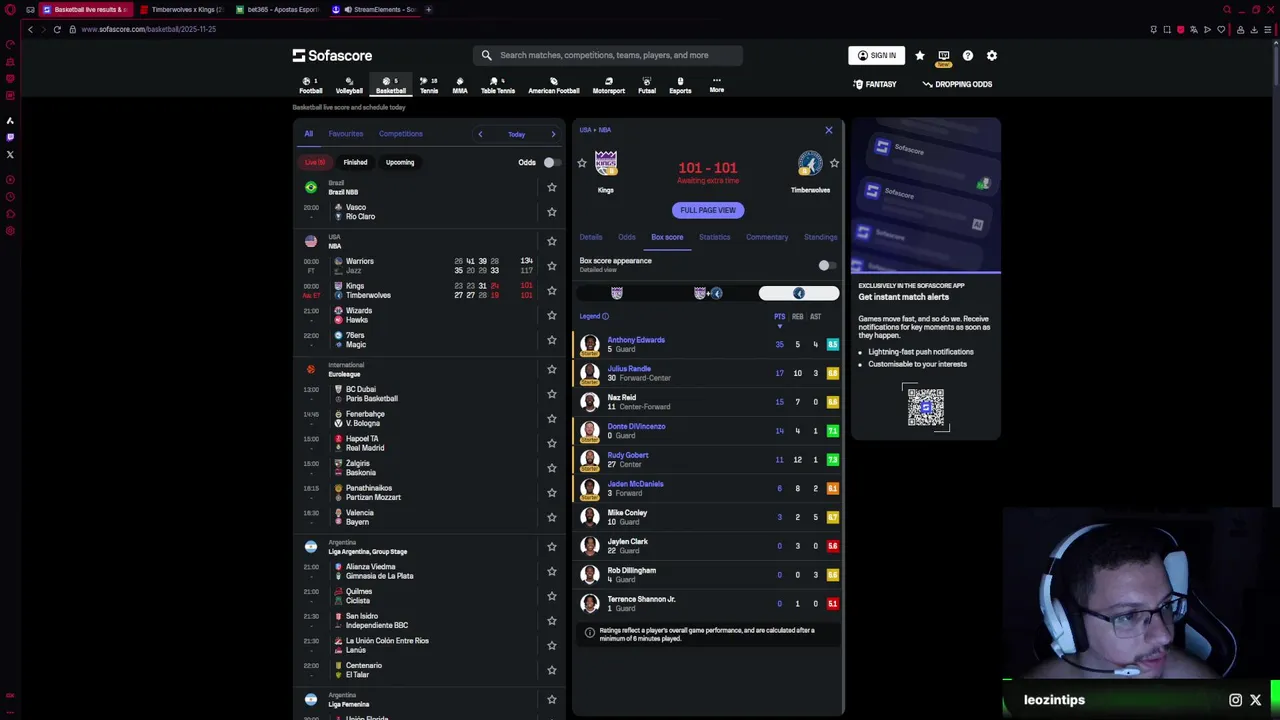
Task: Sort box score by REB column
Action: [x=797, y=317]
